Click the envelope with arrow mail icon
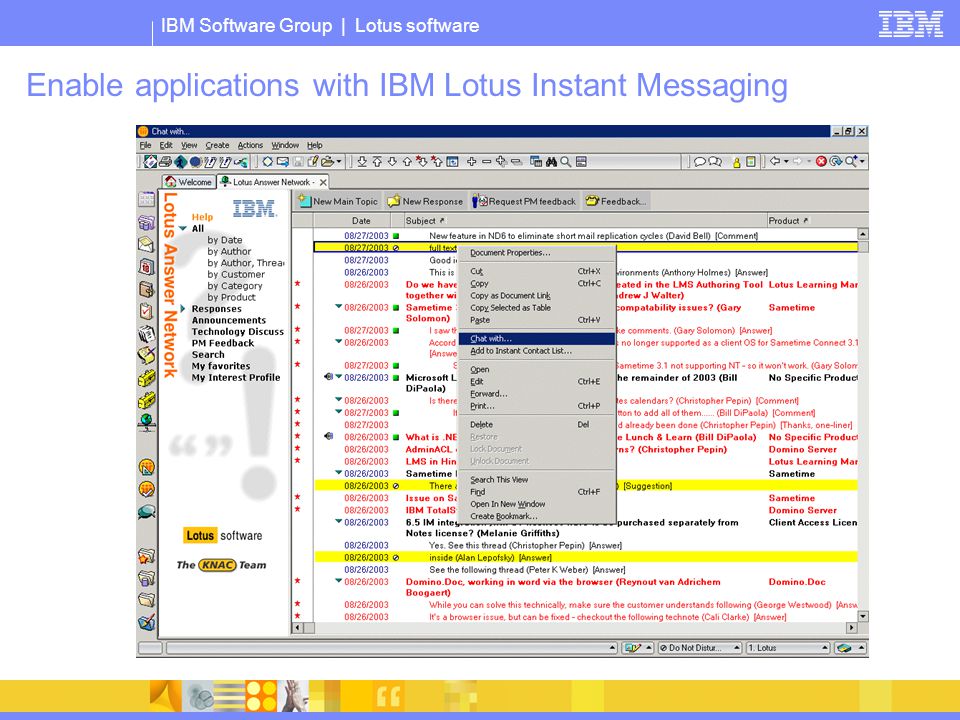The width and height of the screenshot is (960, 720). point(282,162)
